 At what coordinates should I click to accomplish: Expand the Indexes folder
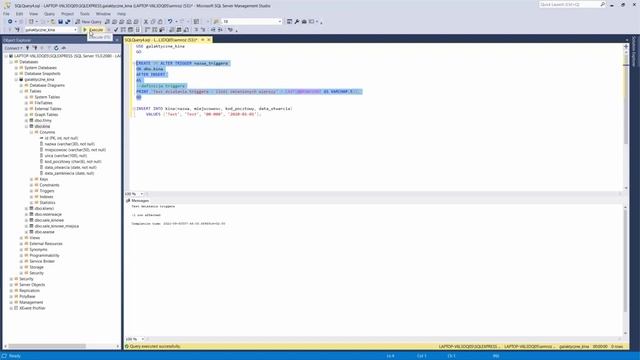coord(31,197)
